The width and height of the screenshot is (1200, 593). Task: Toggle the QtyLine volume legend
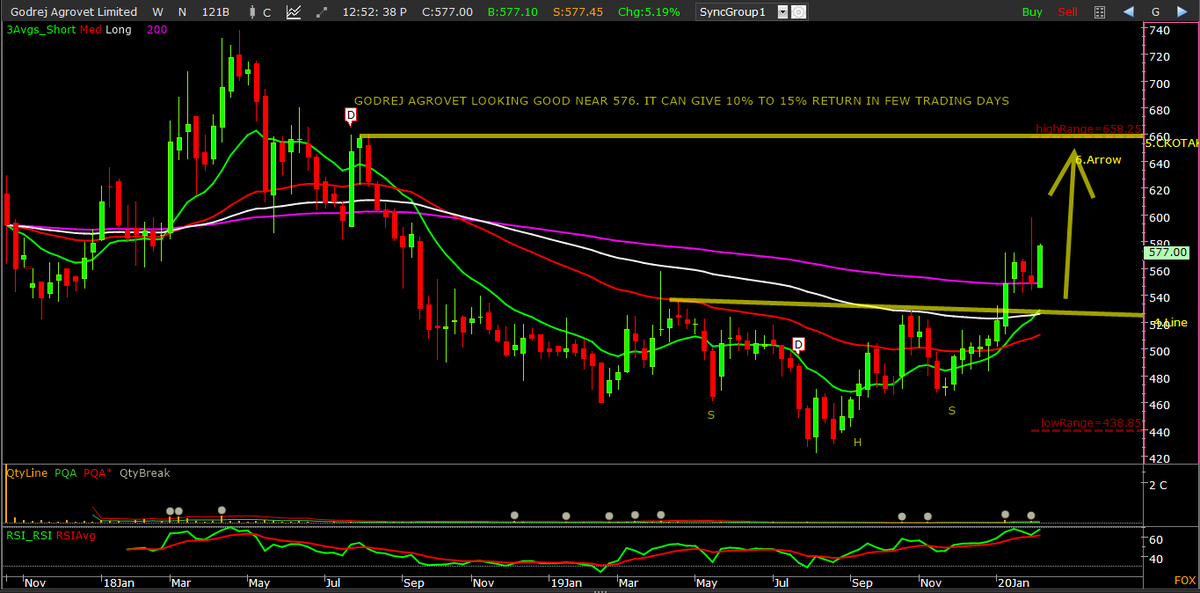point(26,472)
